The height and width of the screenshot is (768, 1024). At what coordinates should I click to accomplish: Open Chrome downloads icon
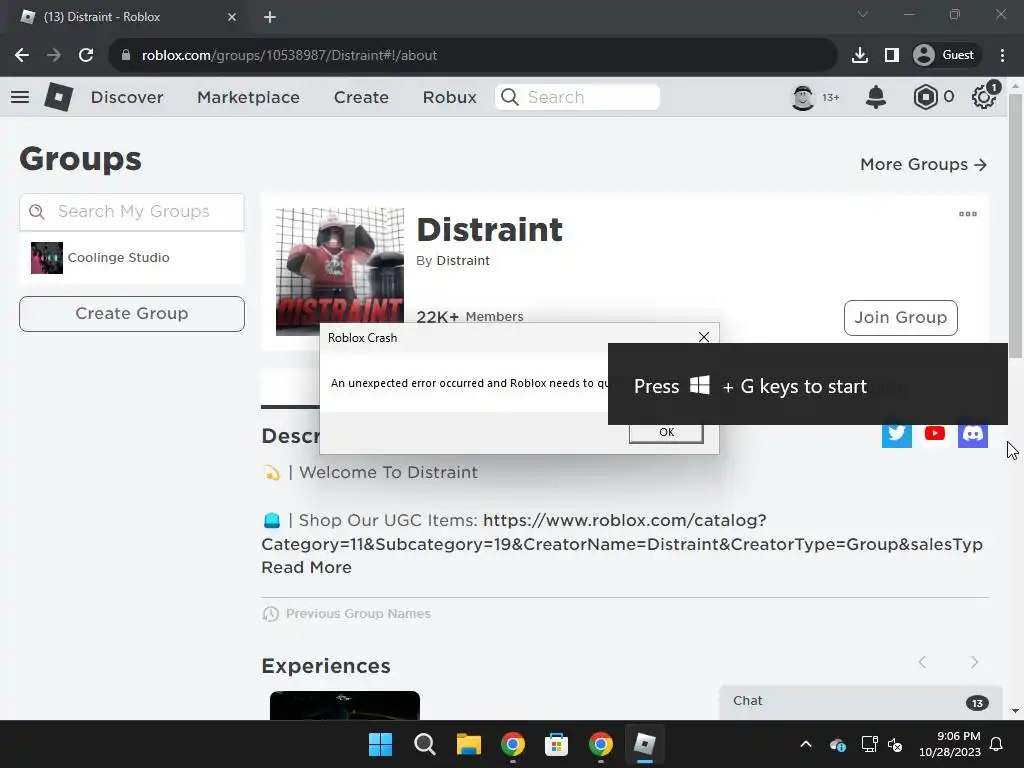pyautogui.click(x=860, y=56)
